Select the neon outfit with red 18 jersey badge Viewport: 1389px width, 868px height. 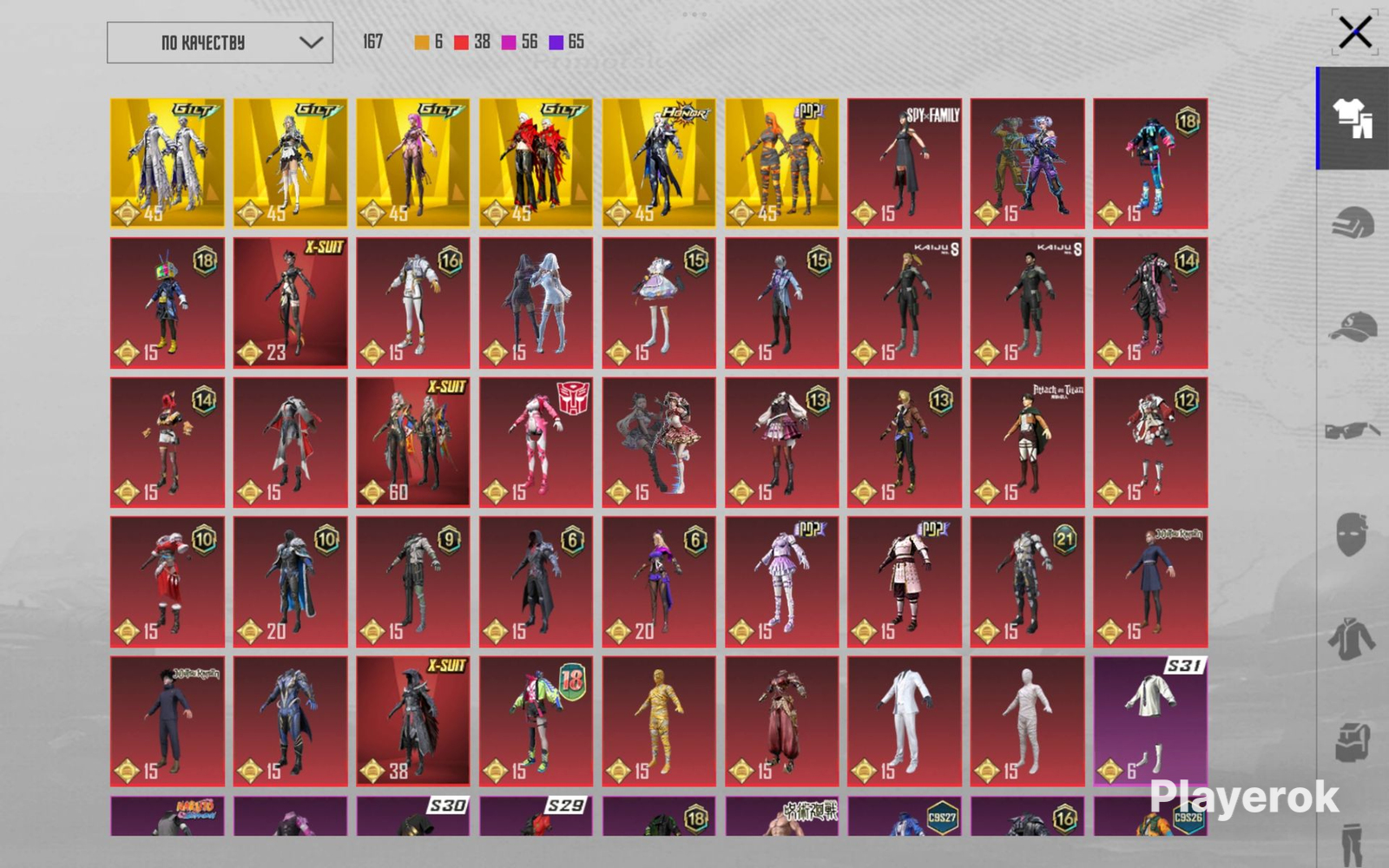coord(536,721)
